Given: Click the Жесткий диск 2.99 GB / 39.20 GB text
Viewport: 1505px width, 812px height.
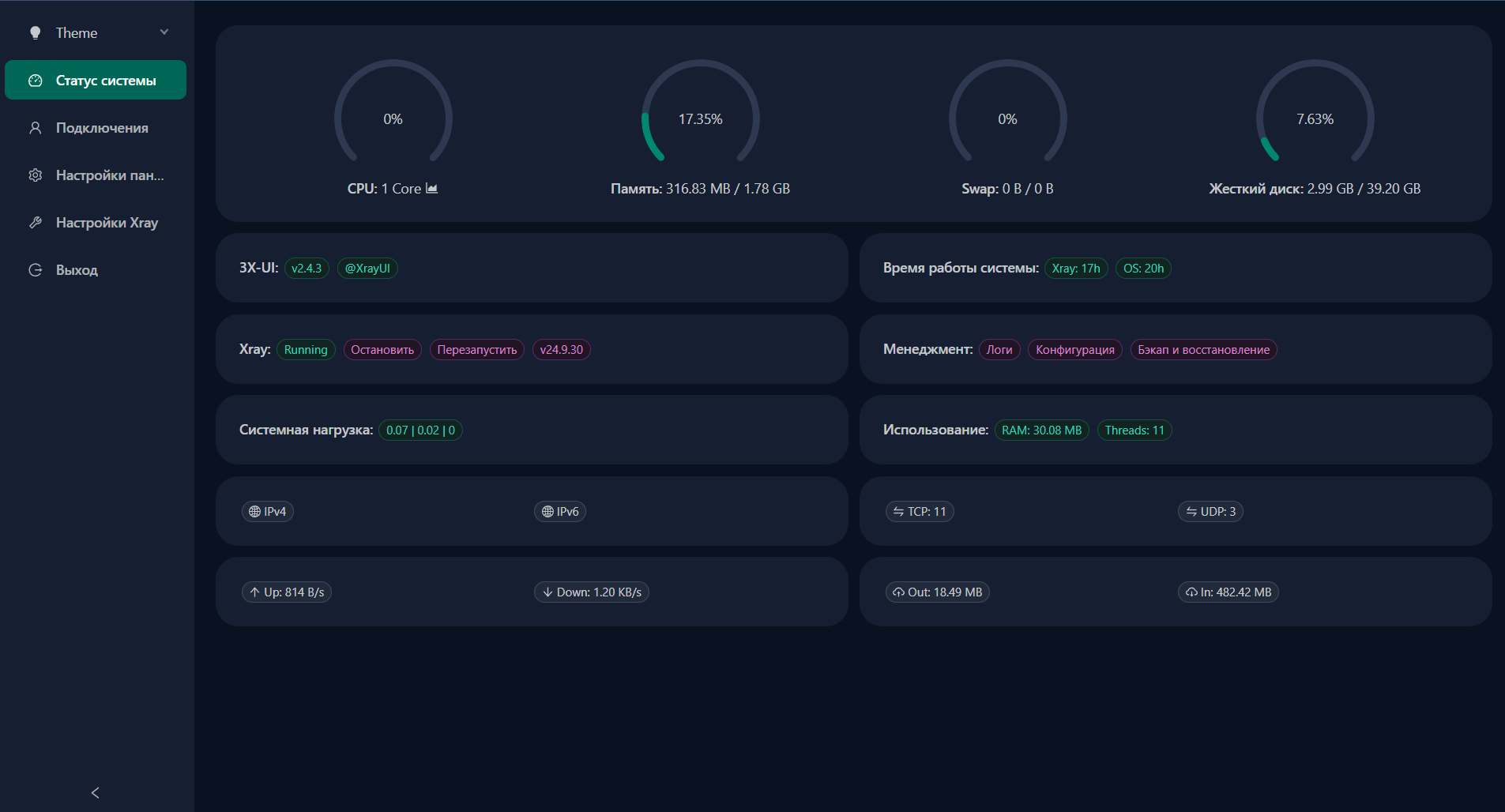Looking at the screenshot, I should pos(1315,188).
